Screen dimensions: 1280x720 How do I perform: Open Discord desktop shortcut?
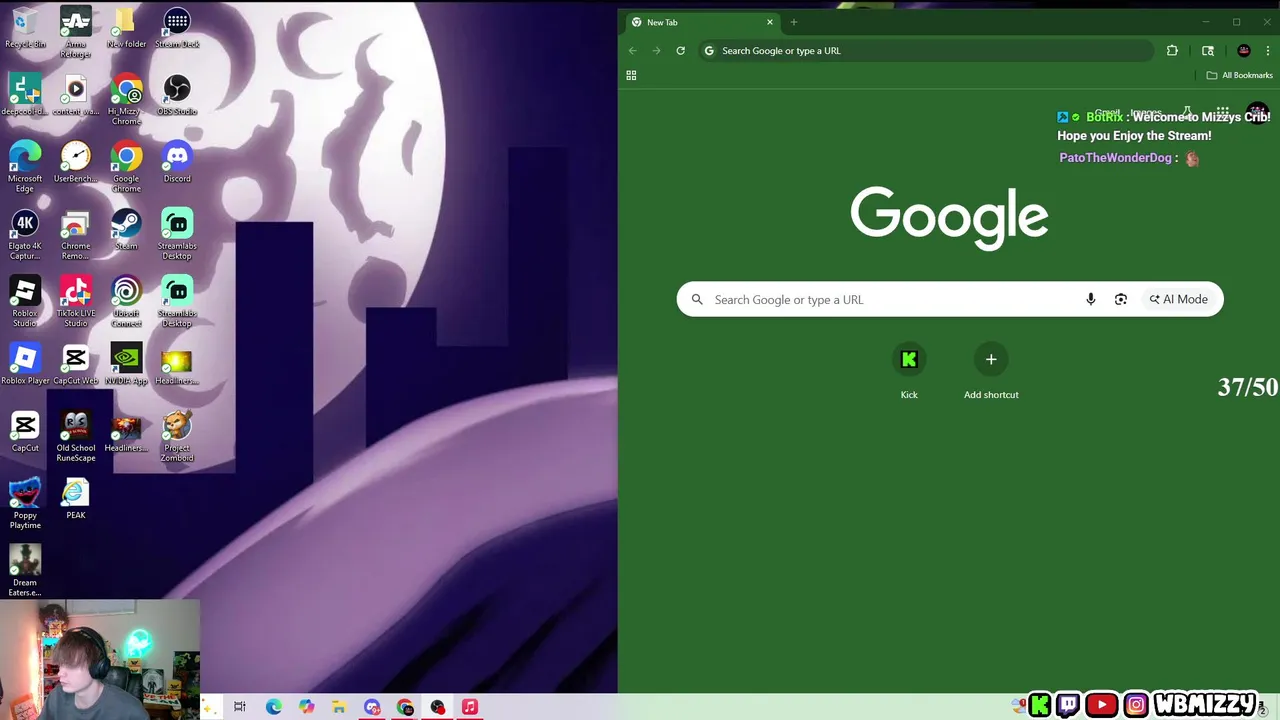click(177, 162)
